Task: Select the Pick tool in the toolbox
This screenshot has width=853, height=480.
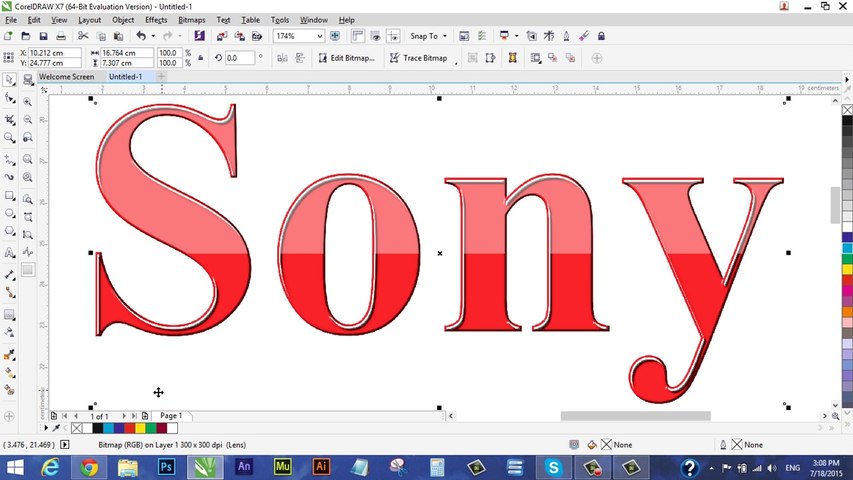Action: coord(9,80)
